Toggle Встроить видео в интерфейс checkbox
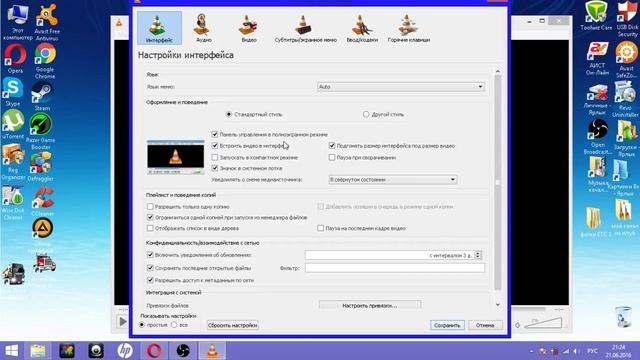The image size is (640, 360). [215, 146]
